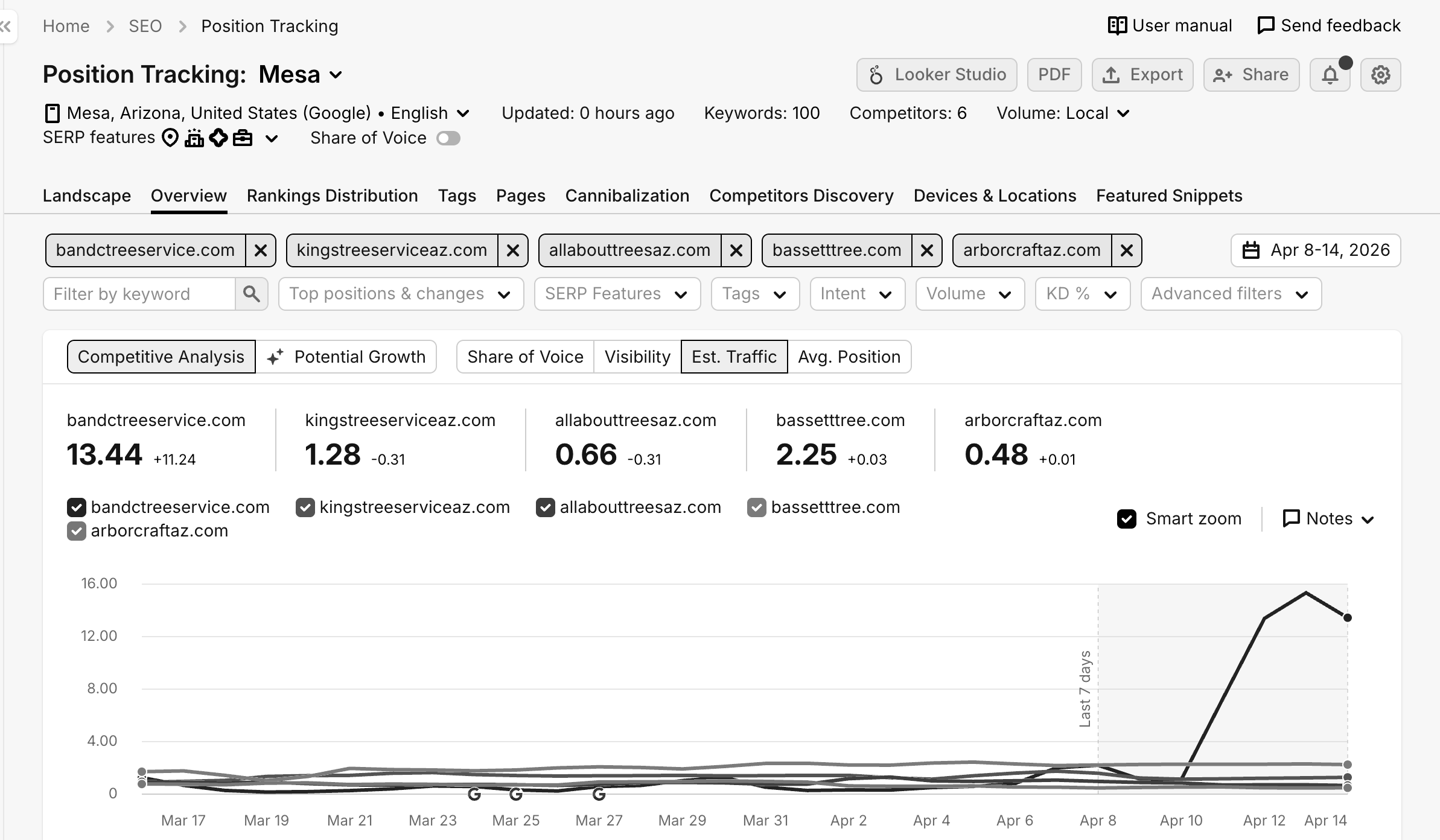Open the Share dialog
Screen dimensions: 1440x840
click(x=1250, y=74)
